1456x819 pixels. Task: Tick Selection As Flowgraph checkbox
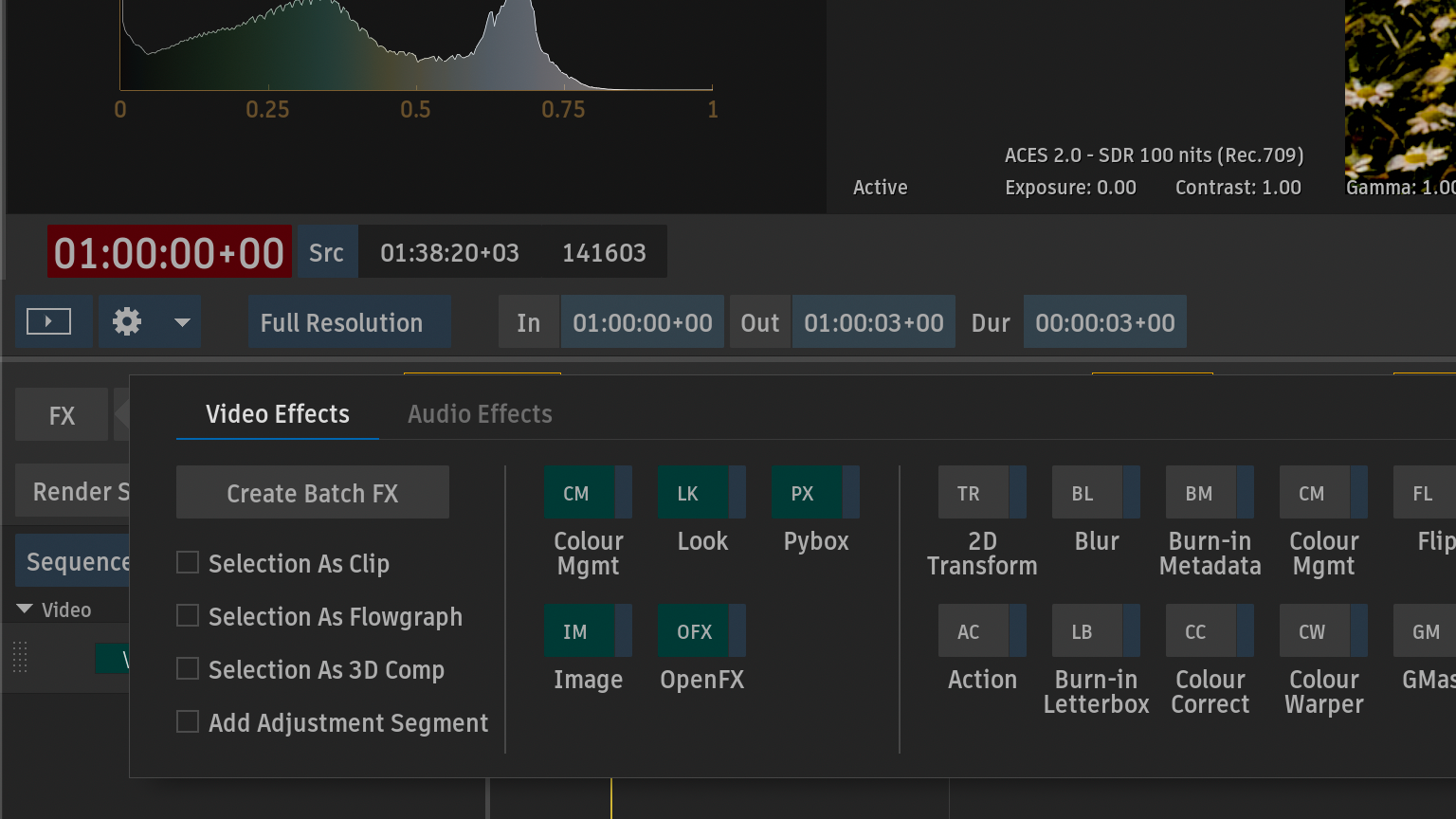click(x=188, y=616)
